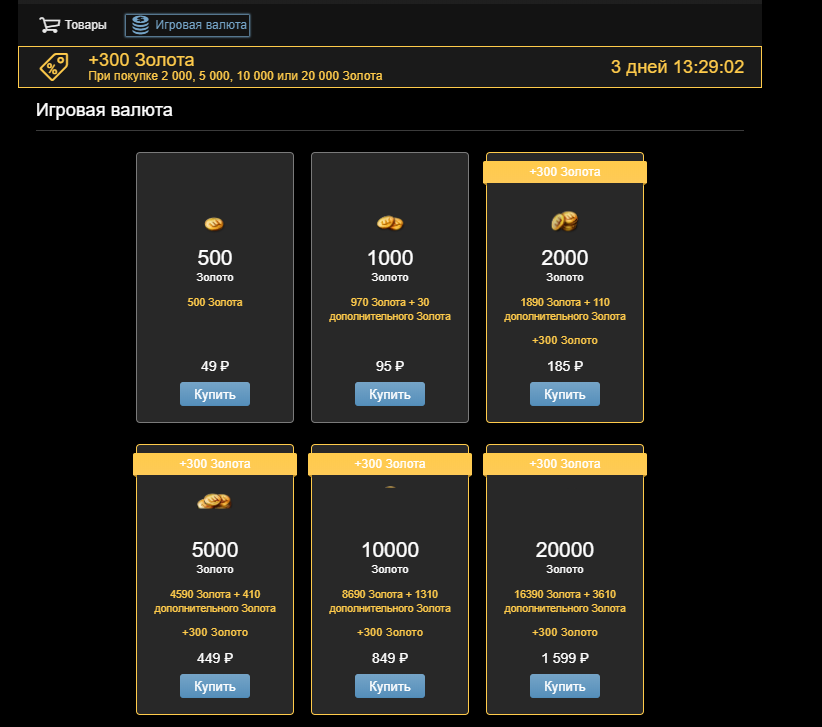Click the +300 Золота badge on the 2000 card

(x=565, y=172)
